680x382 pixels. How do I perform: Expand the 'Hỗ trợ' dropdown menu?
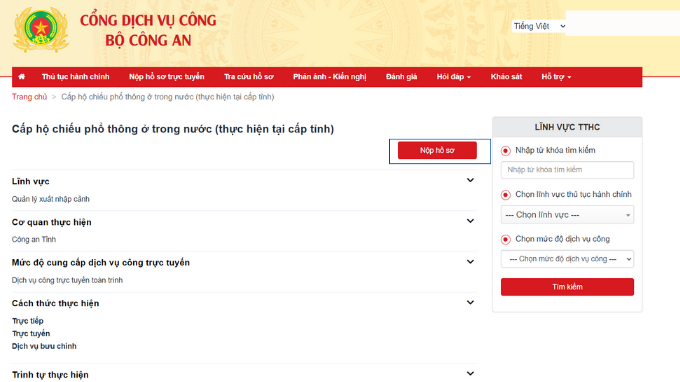pos(556,77)
